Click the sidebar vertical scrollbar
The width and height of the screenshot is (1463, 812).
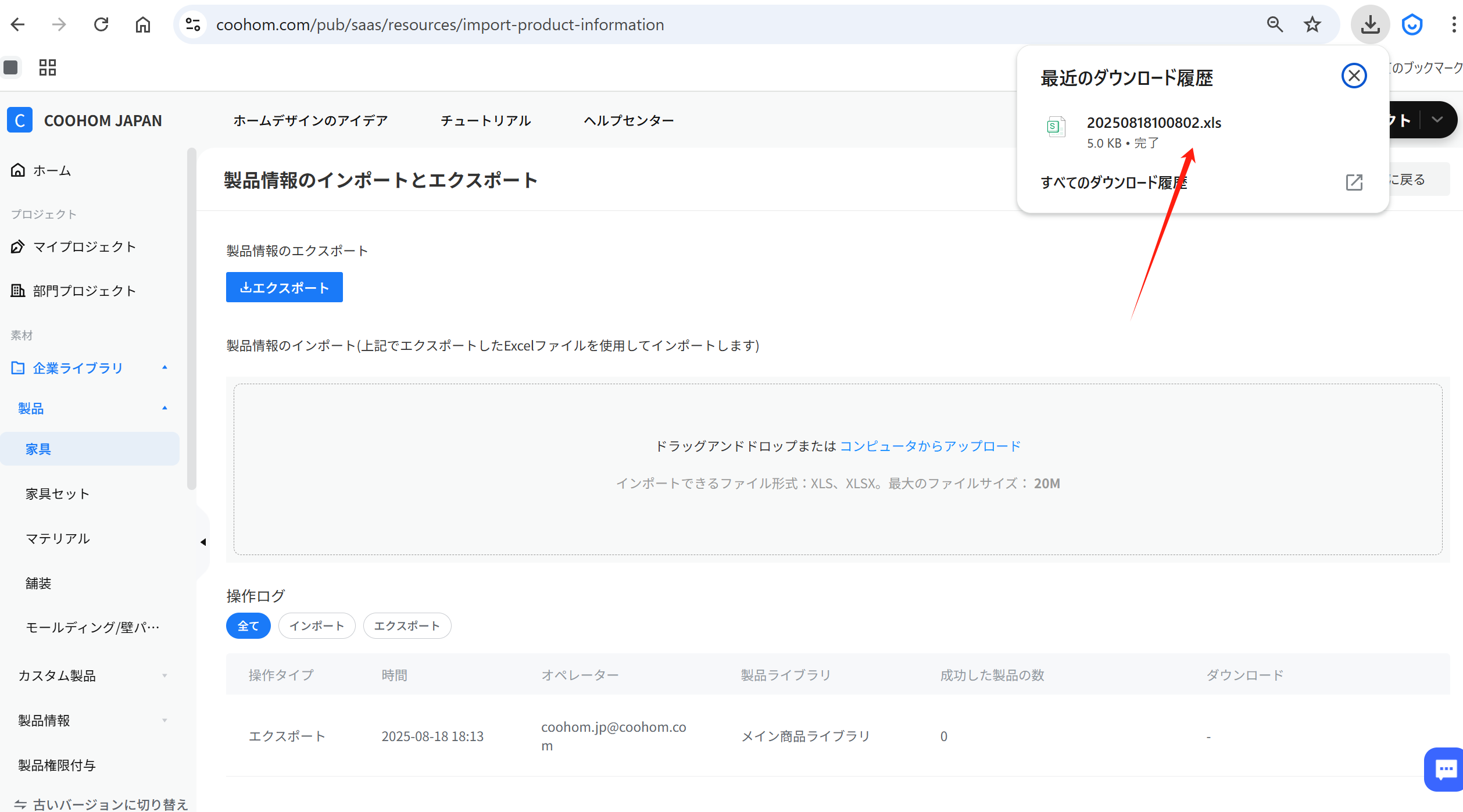[192, 319]
